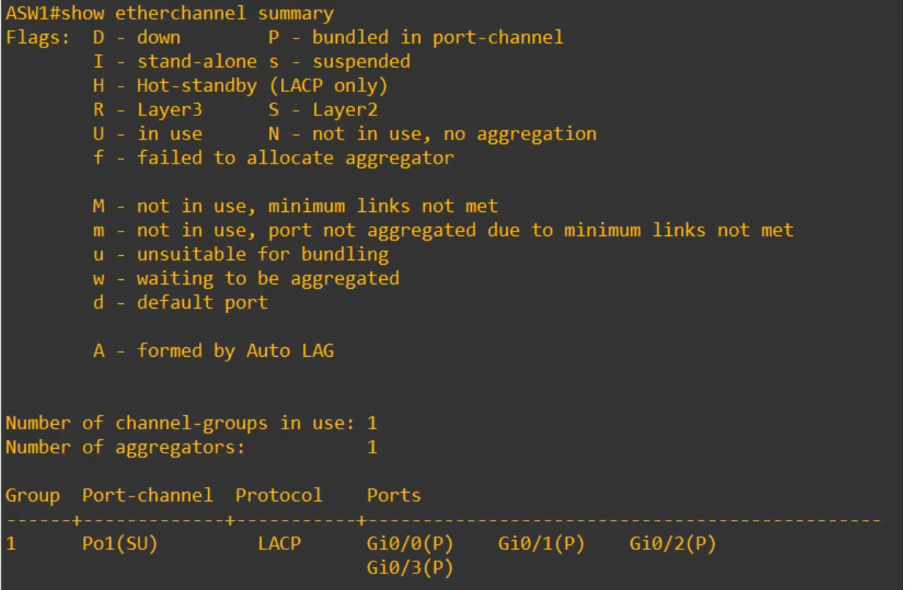This screenshot has width=906, height=590.
Task: Click the 'f - failed to allocate aggregator' line
Action: [273, 158]
